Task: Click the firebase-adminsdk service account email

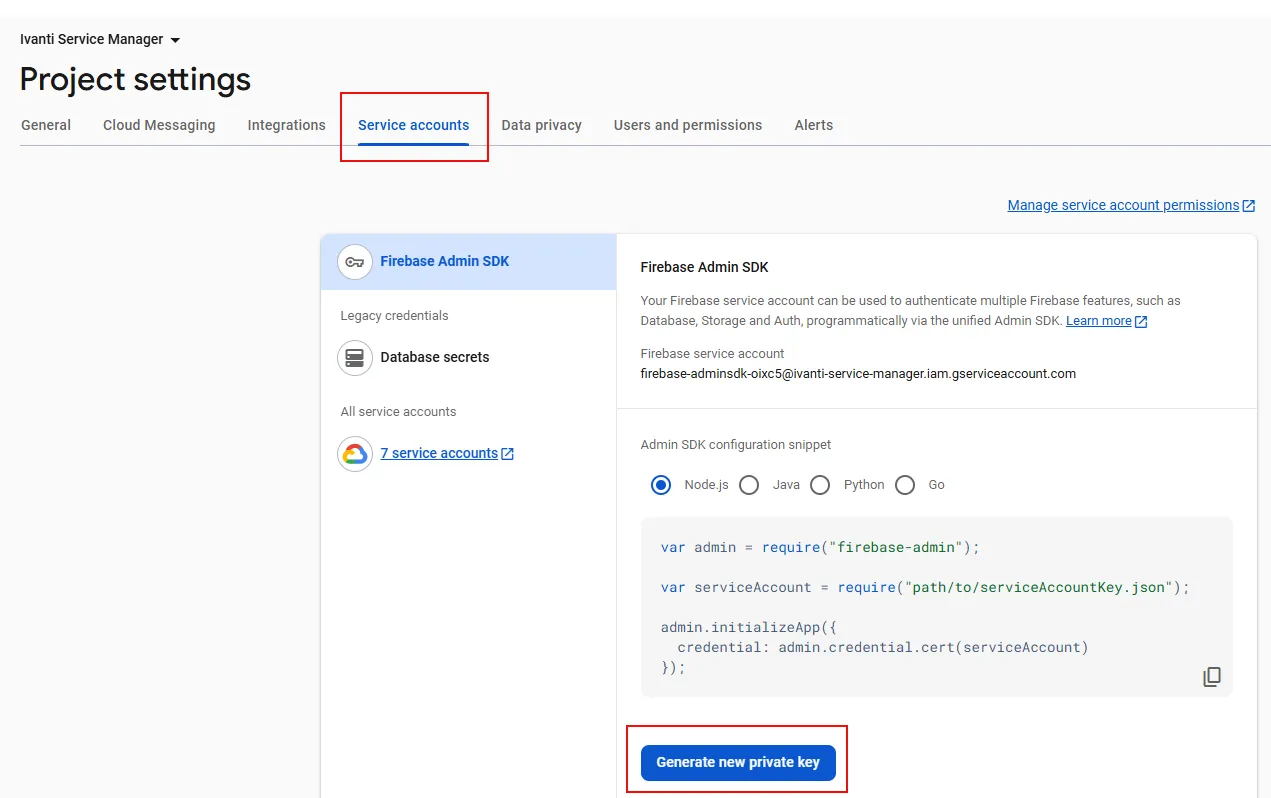Action: 858,374
